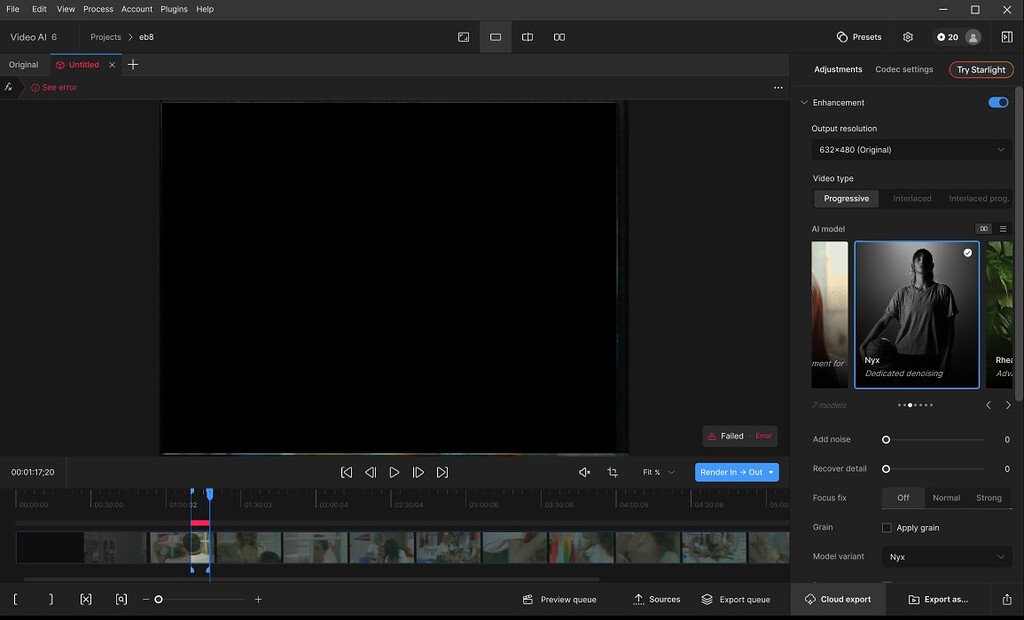Jump to the start of the clip
1024x620 pixels.
point(346,472)
